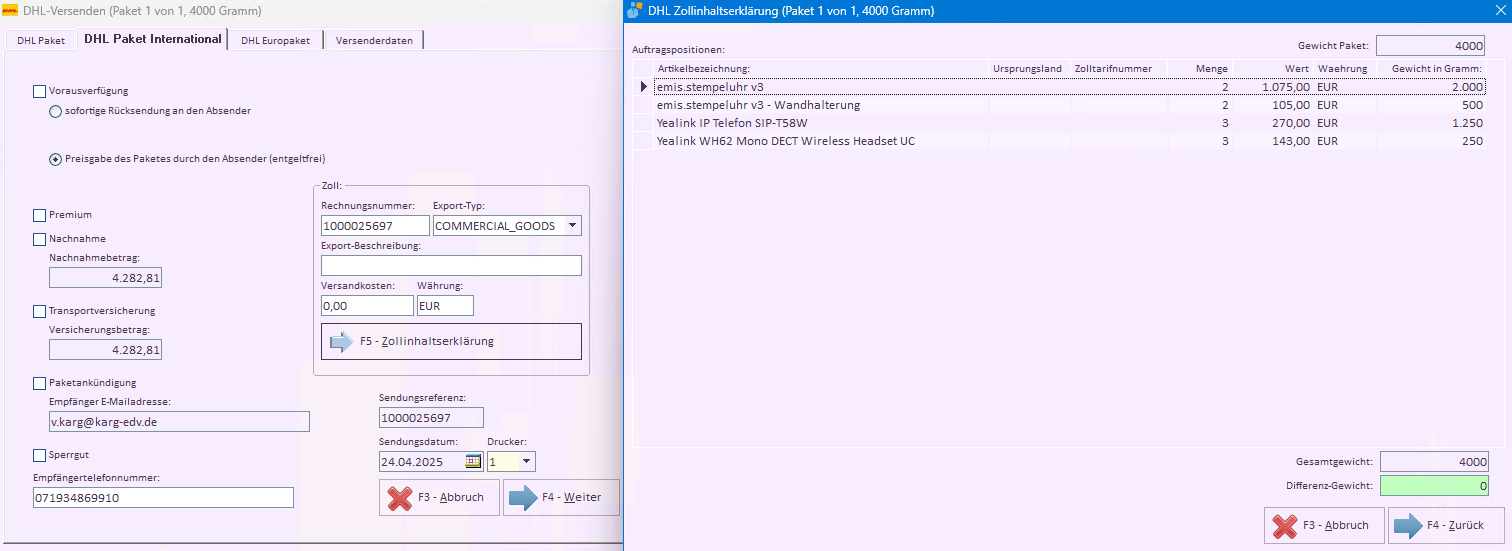Click the Nachnahmebetrag field
Image resolution: width=1512 pixels, height=551 pixels.
click(x=105, y=278)
